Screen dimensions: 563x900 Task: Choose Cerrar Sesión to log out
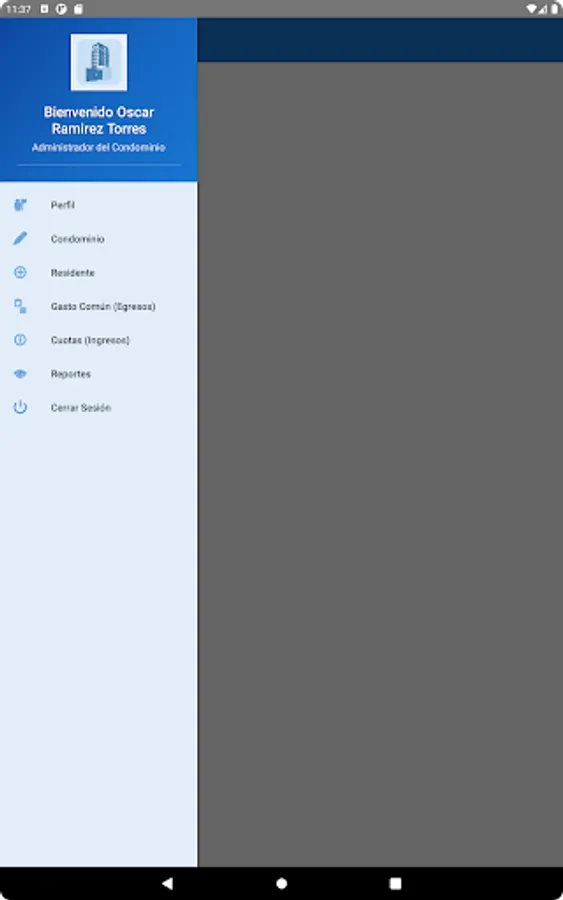pyautogui.click(x=99, y=408)
